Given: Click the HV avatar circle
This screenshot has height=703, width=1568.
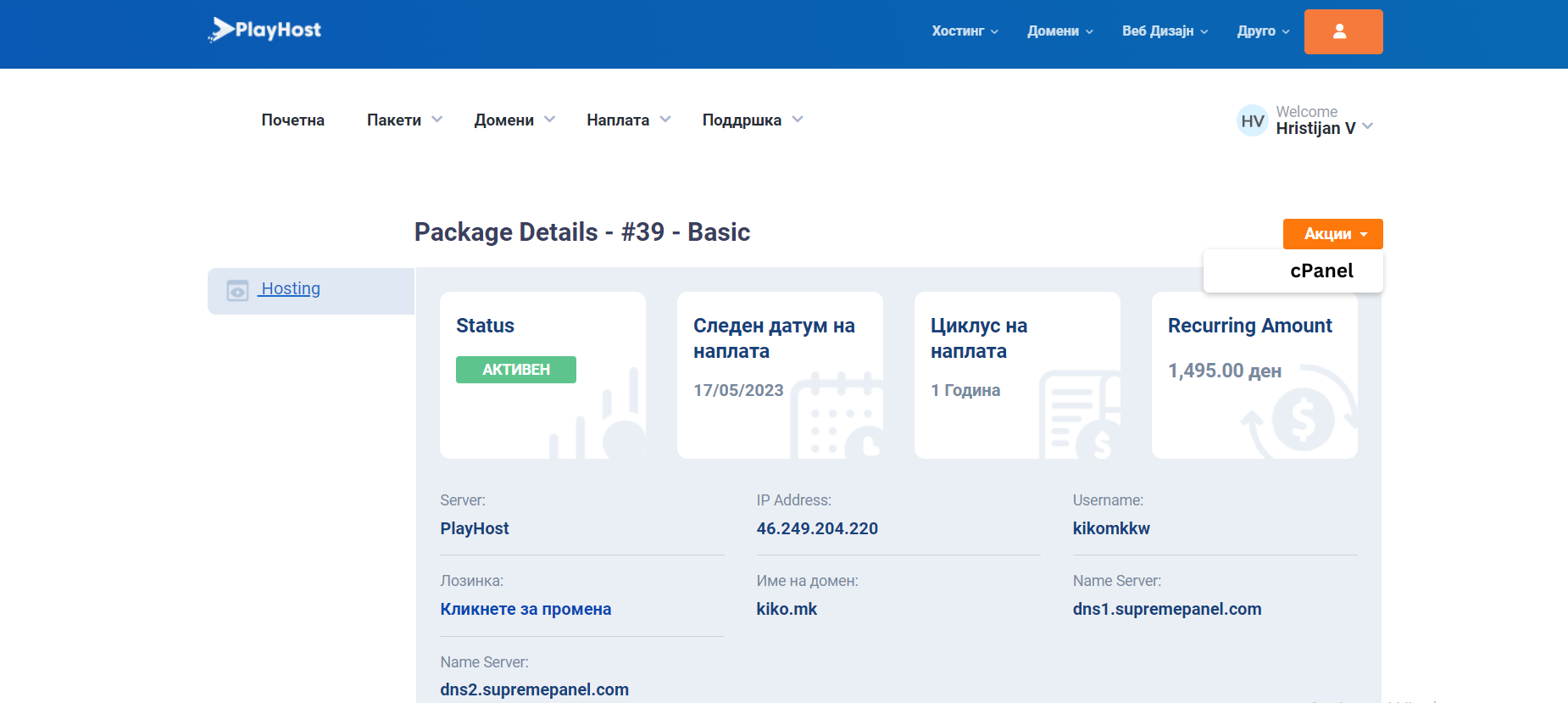Looking at the screenshot, I should (x=1252, y=120).
